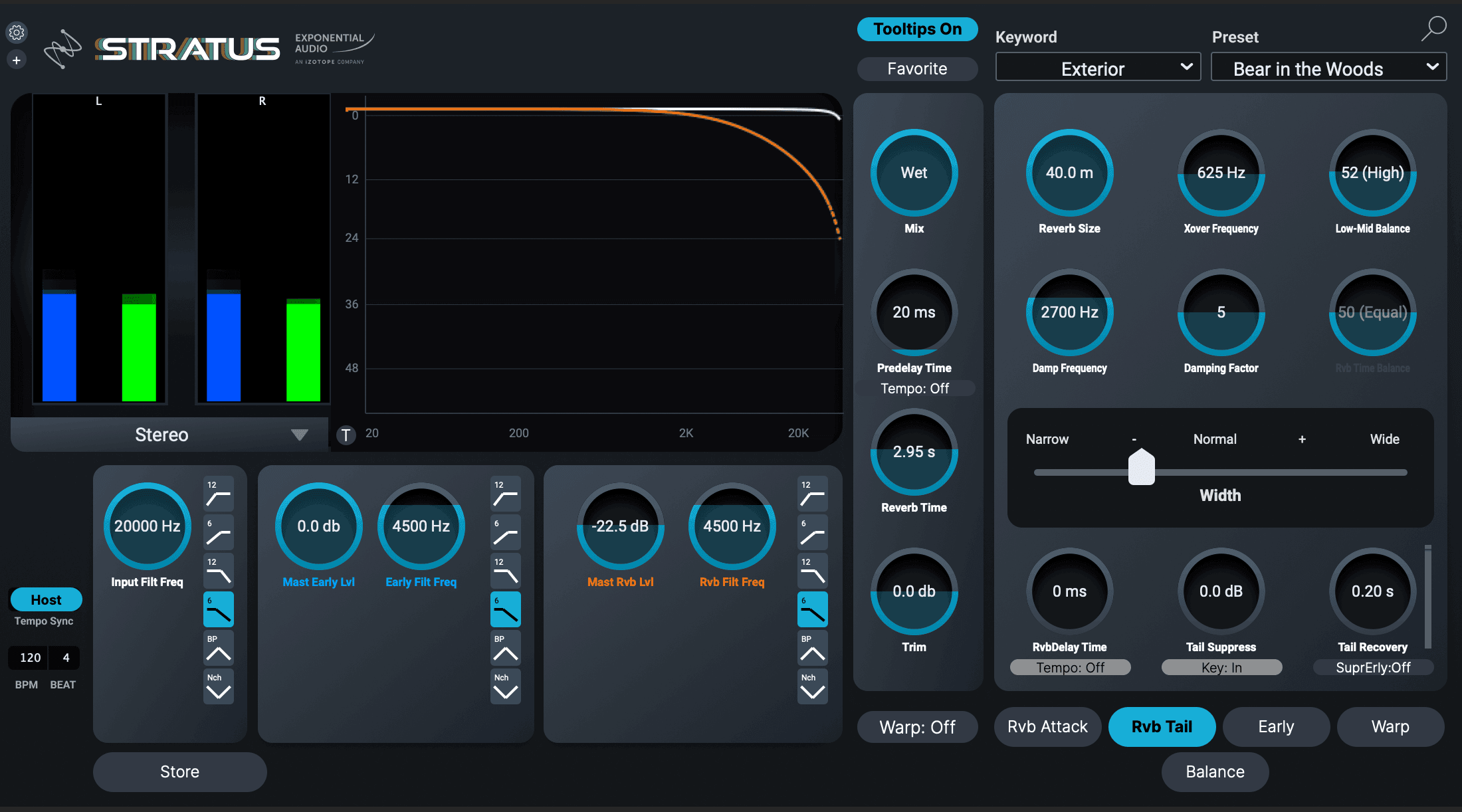1462x812 pixels.
Task: Turn off the Tooltips On toggle
Action: [x=917, y=29]
